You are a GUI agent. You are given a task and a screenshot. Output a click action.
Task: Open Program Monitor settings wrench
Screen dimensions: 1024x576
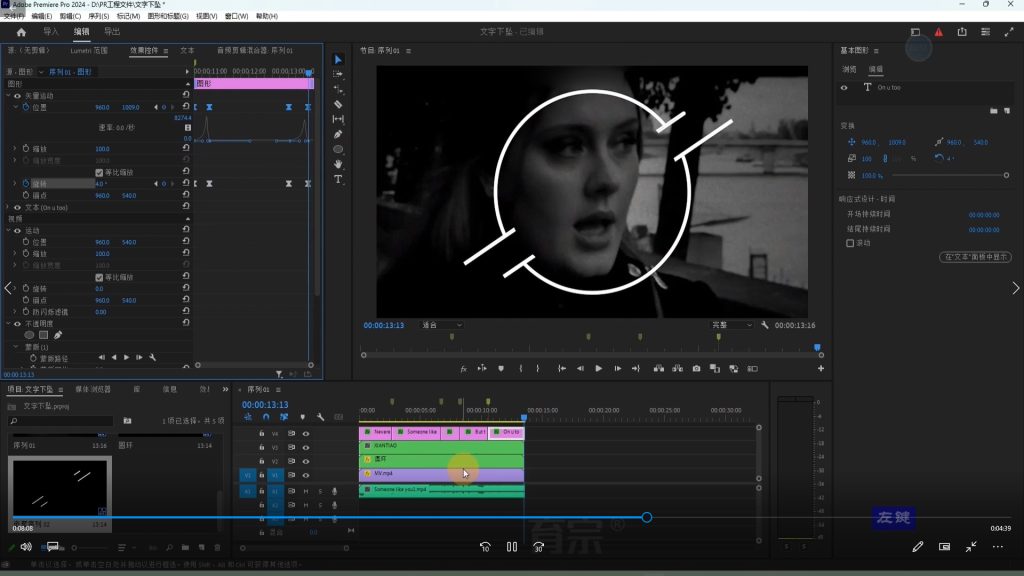[765, 325]
